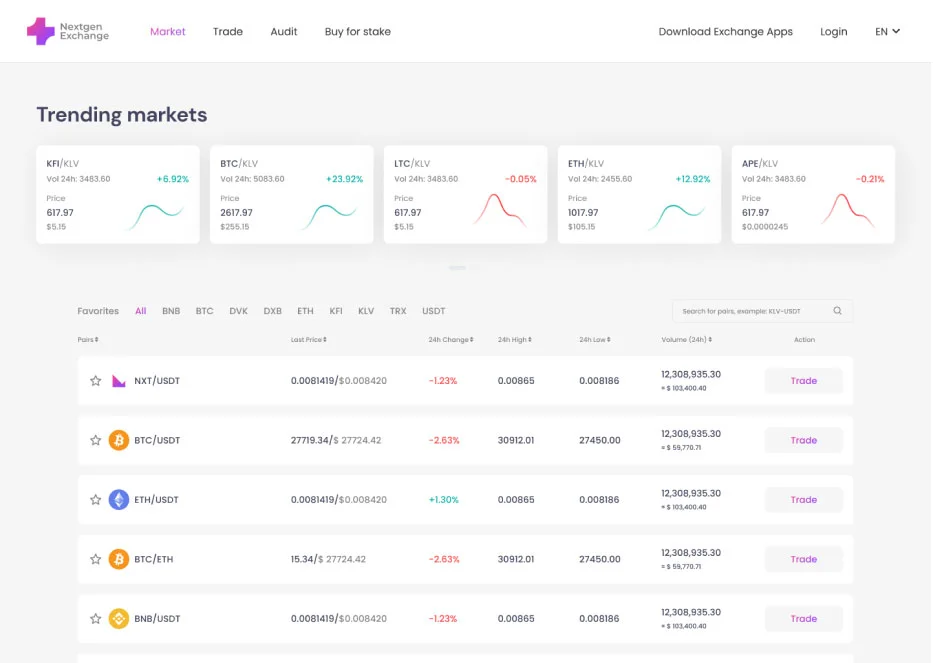This screenshot has height=663, width=933.
Task: Favorite the NXT/USDT pair with star
Action: (x=96, y=381)
